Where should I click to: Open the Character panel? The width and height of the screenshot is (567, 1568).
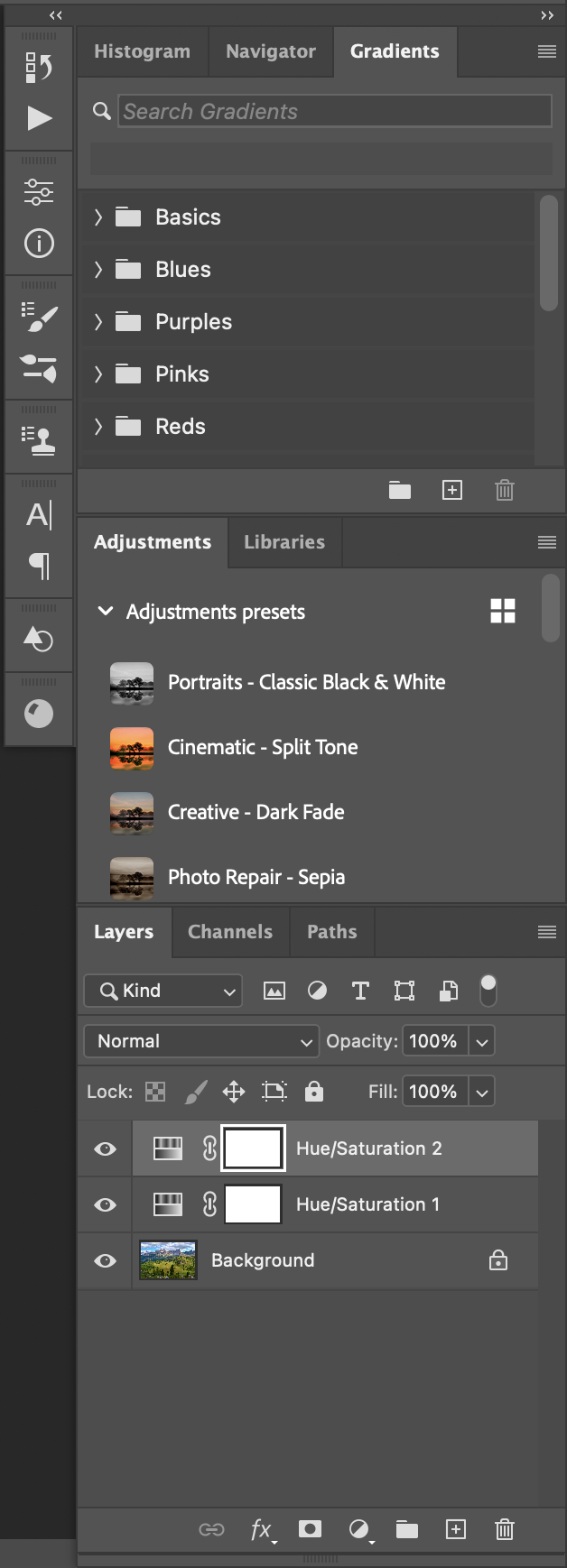38,515
